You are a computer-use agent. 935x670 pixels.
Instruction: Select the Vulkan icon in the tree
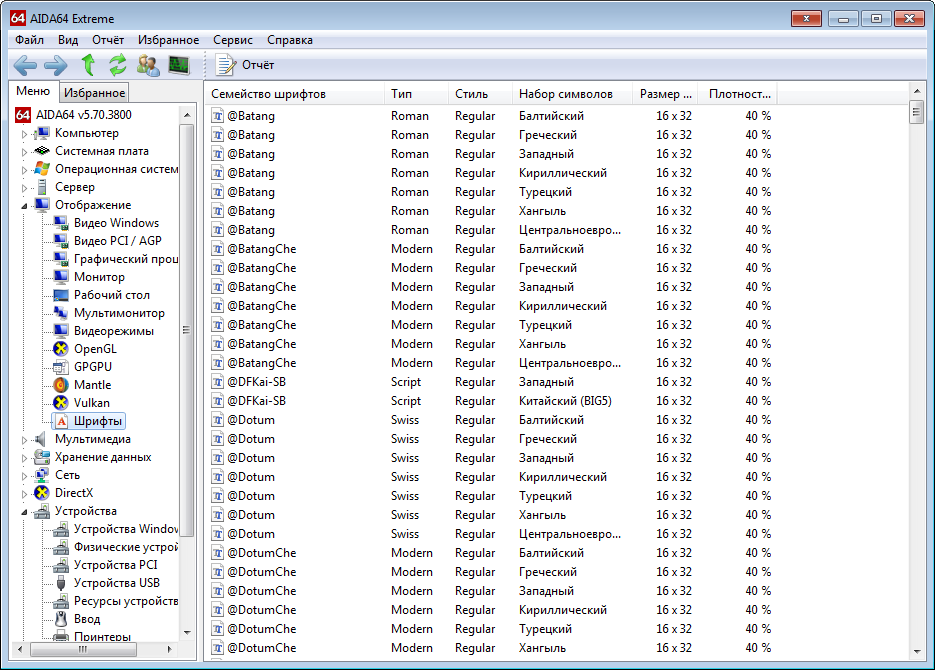pos(60,402)
